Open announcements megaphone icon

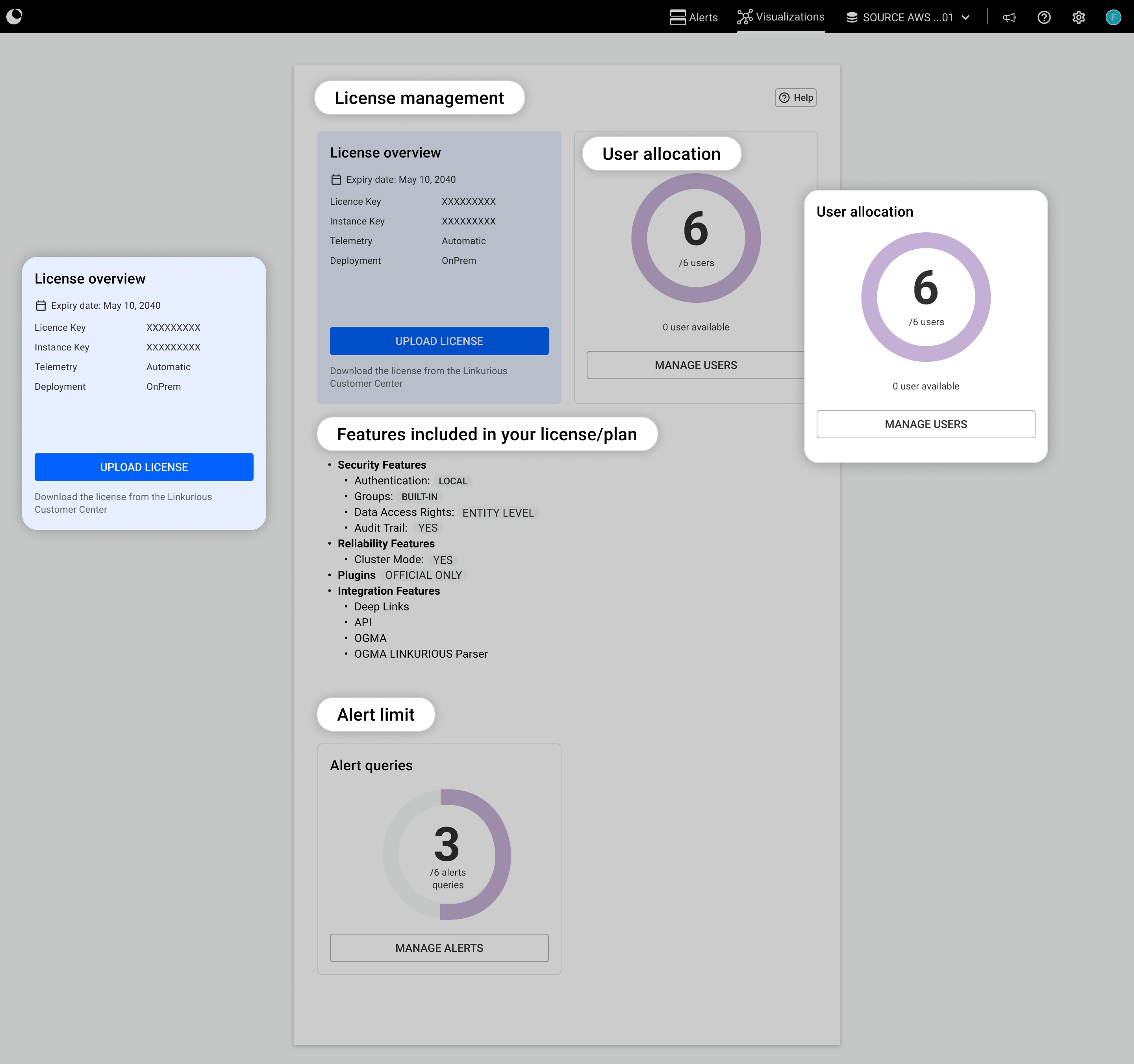[1009, 17]
